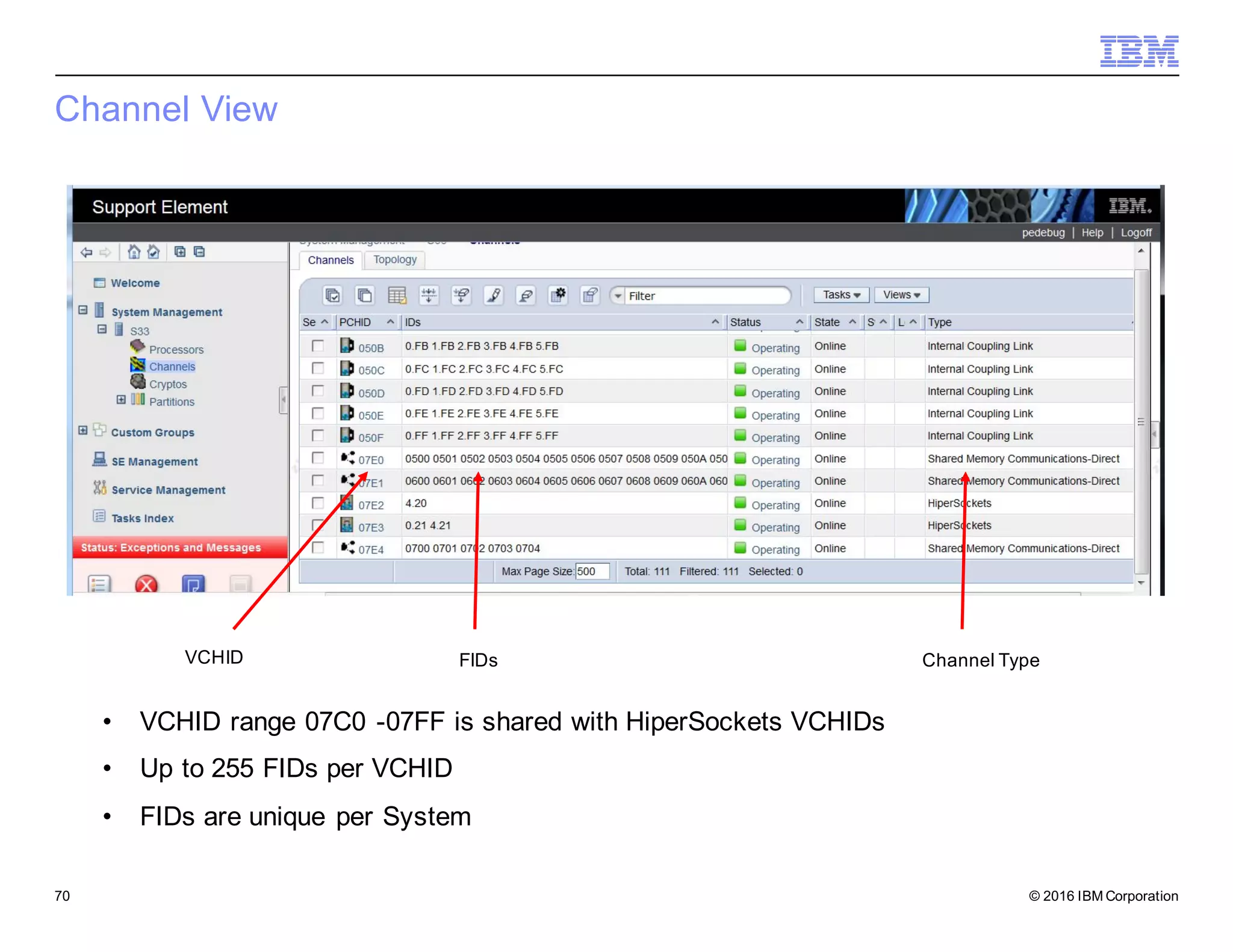The image size is (1233, 952).
Task: Click the Status: Exceptions and Messages bar
Action: tap(180, 548)
